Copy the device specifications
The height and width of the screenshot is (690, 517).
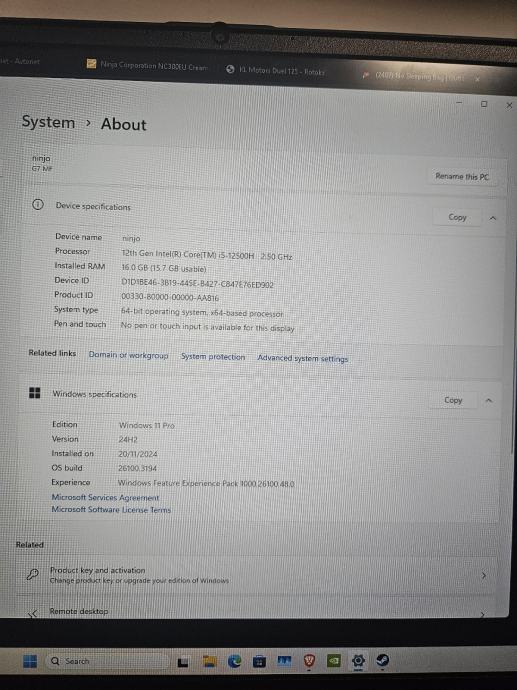pyautogui.click(x=457, y=217)
